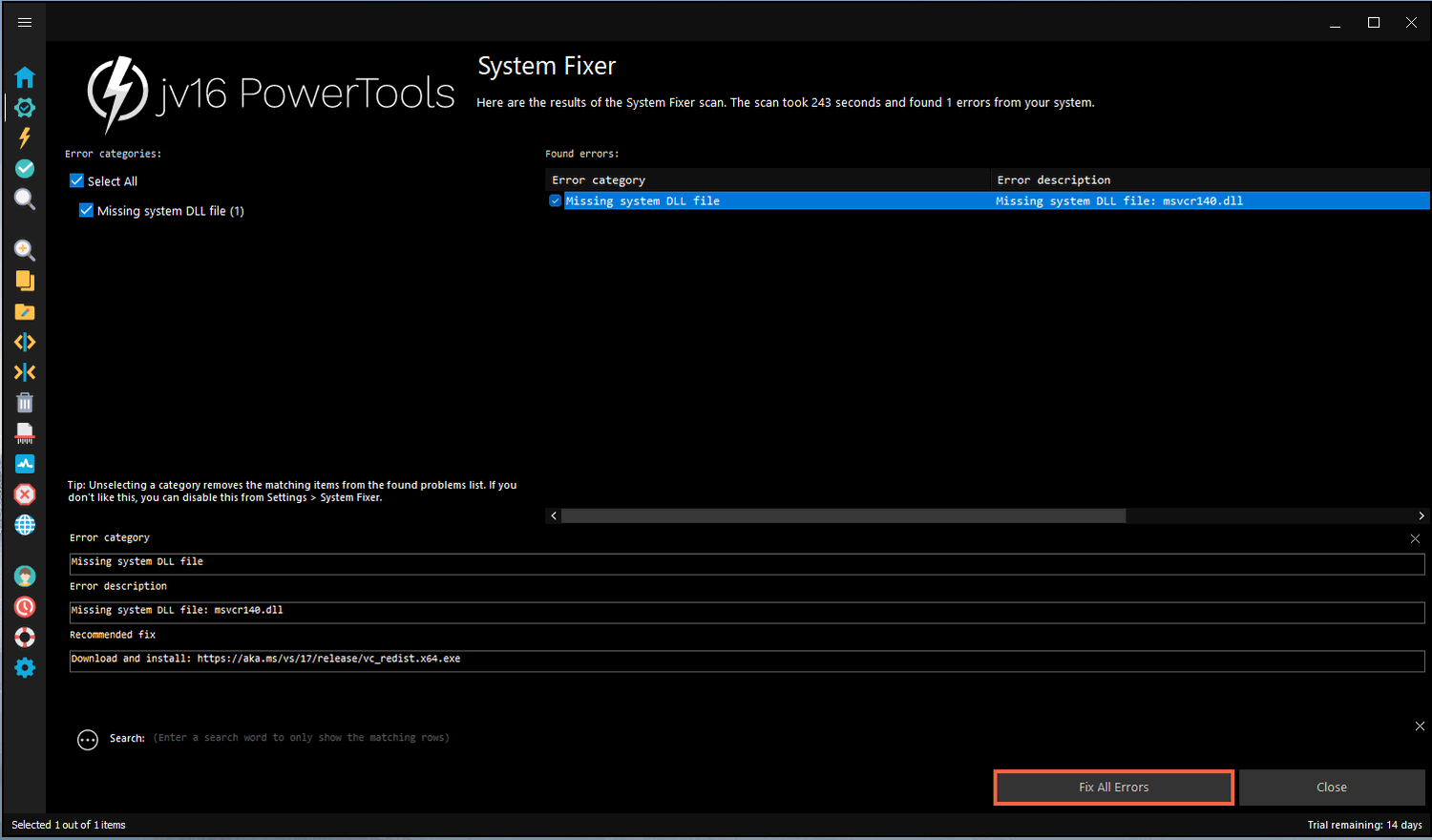Click the ellipsis circle beside Search
This screenshot has width=1432, height=840.
tap(88, 740)
